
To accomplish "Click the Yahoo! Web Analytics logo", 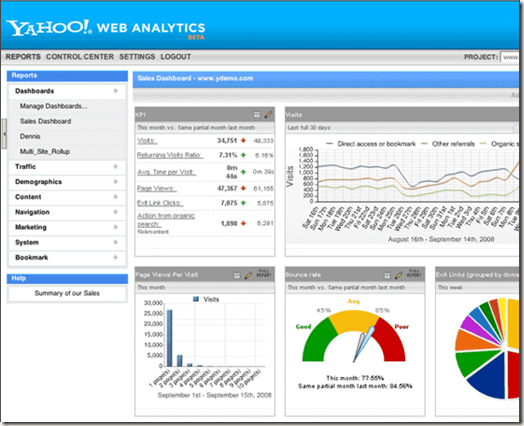I will (106, 29).
